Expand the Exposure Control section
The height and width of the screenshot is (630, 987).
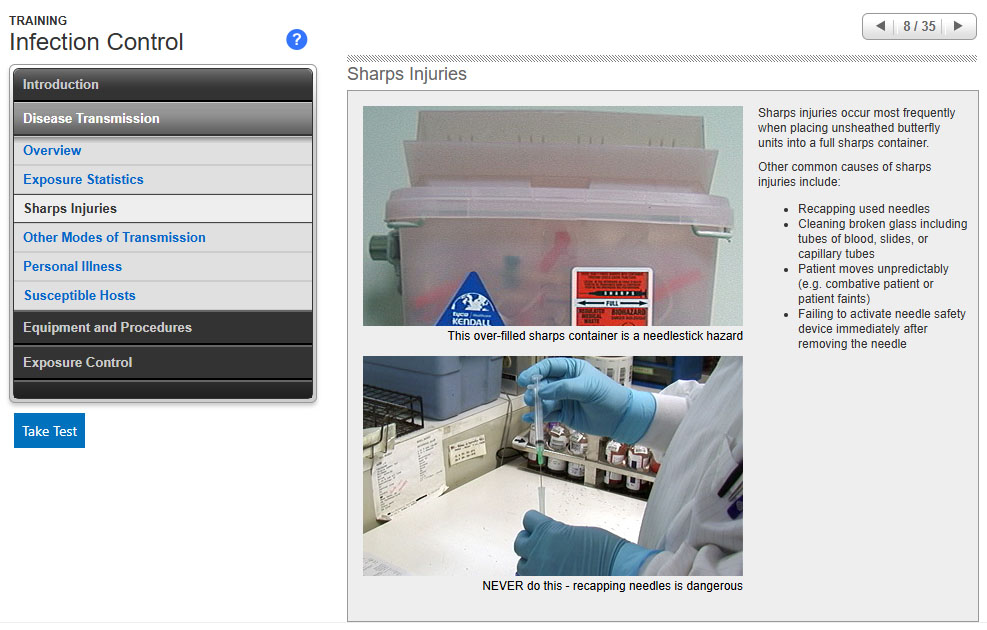pyautogui.click(x=163, y=362)
